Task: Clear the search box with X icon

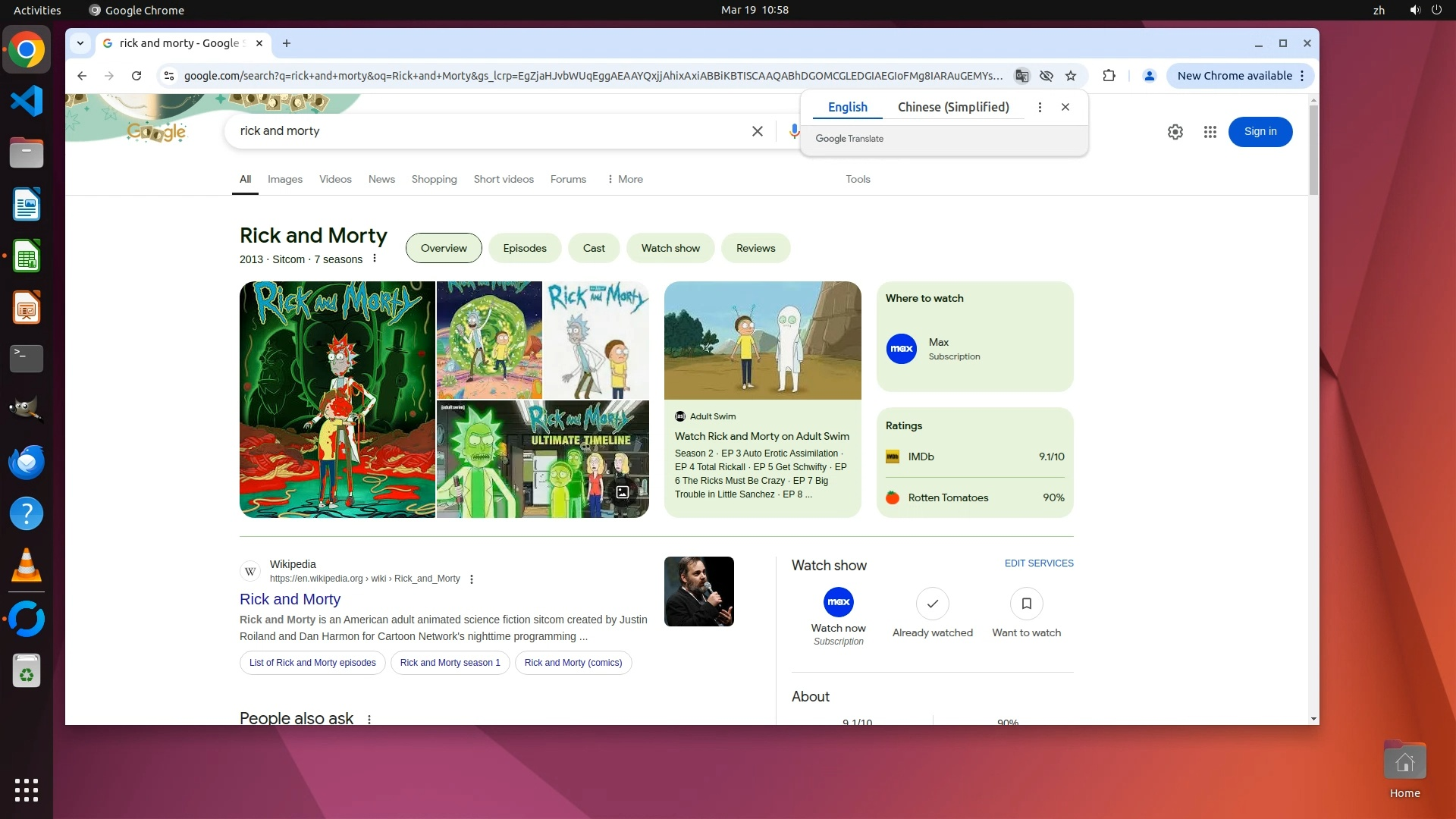Action: click(x=757, y=131)
